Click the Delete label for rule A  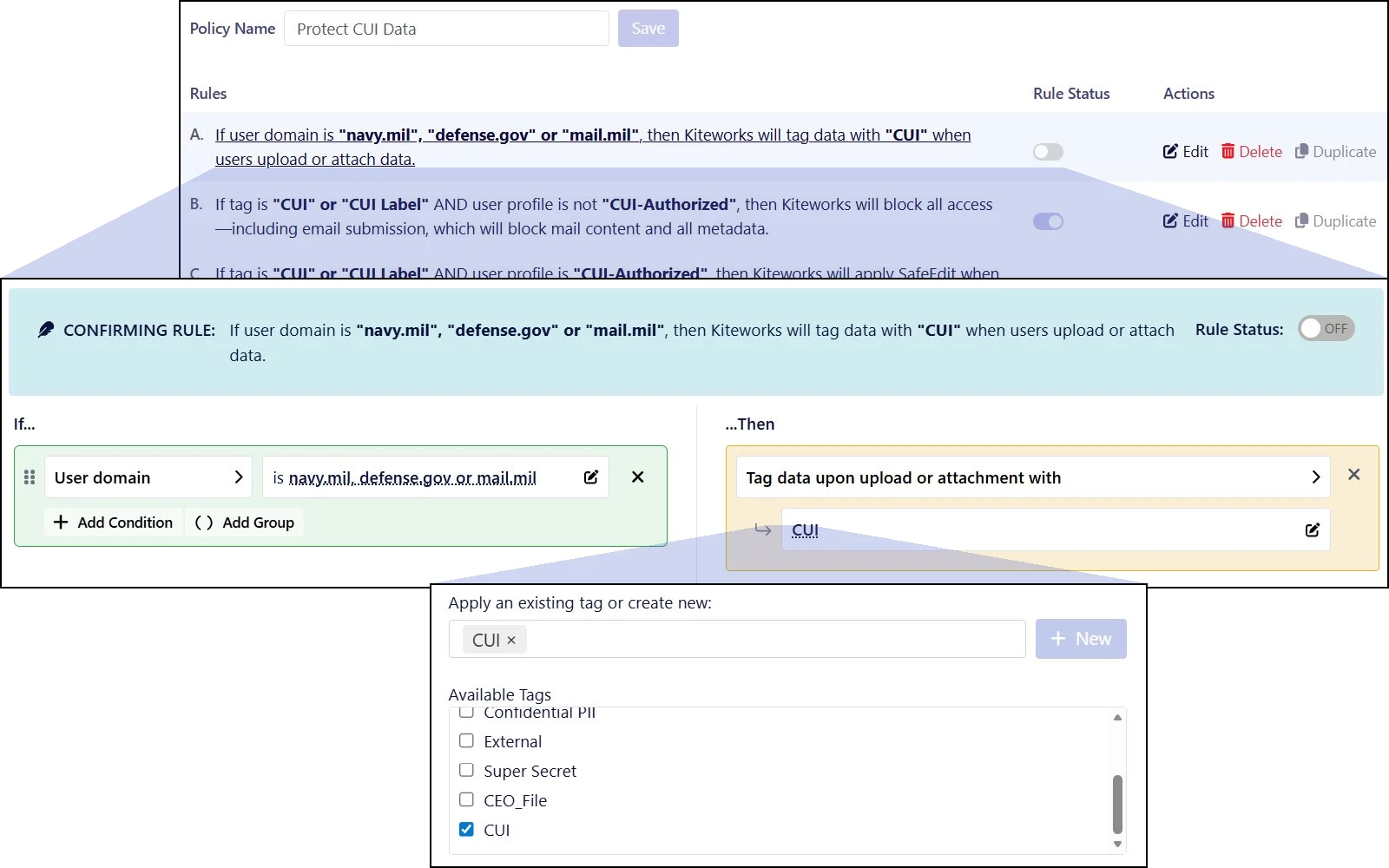coord(1261,151)
